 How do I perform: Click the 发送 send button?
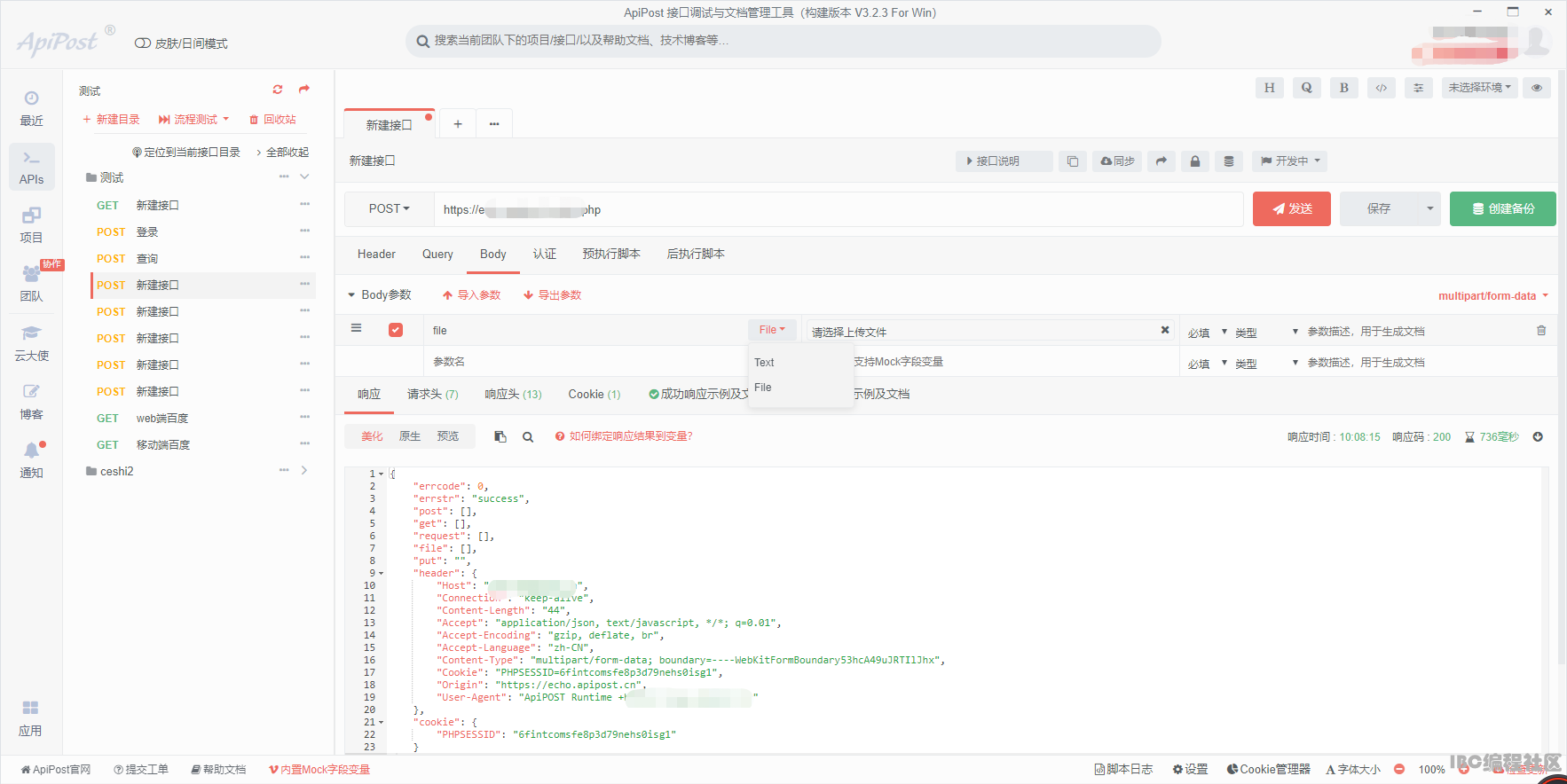coord(1291,209)
